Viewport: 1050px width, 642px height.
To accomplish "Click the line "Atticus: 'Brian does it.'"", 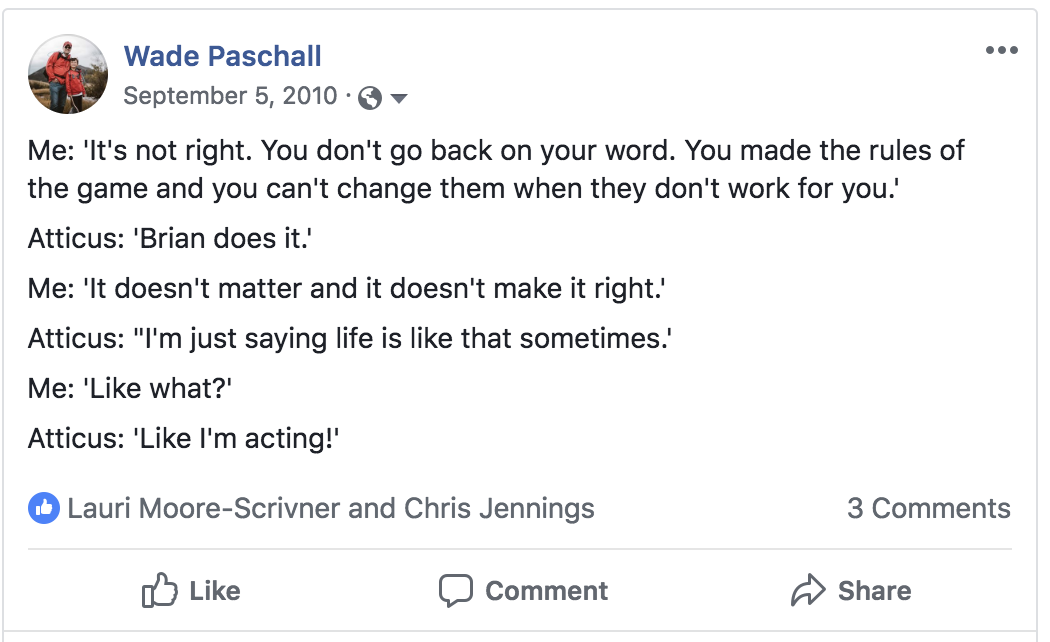I will pos(170,239).
